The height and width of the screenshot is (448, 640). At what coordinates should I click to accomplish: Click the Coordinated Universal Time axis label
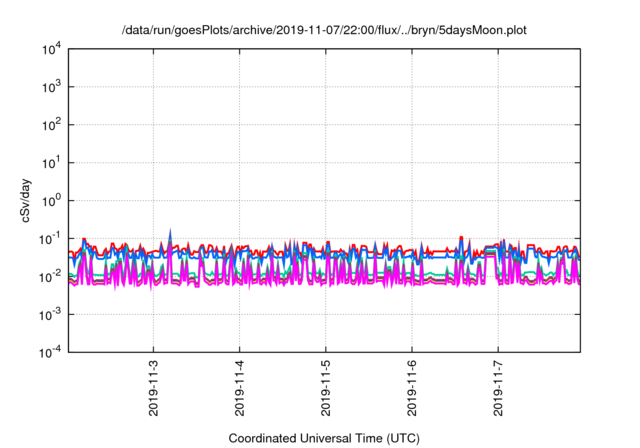[323, 438]
